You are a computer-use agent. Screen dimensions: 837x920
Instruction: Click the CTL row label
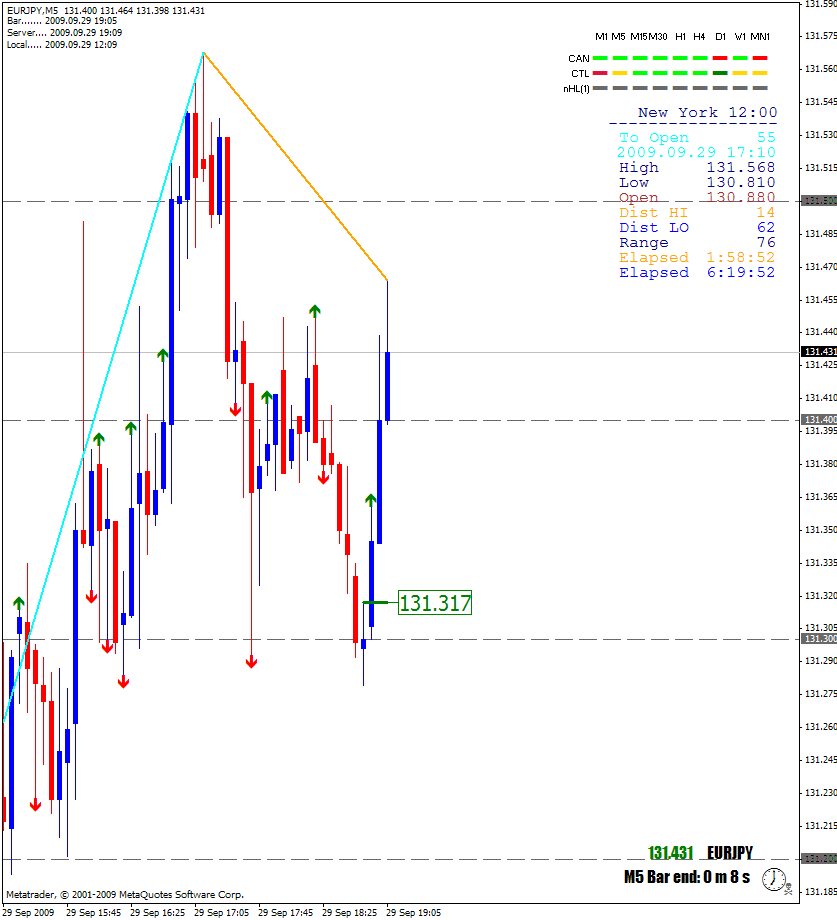(580, 74)
